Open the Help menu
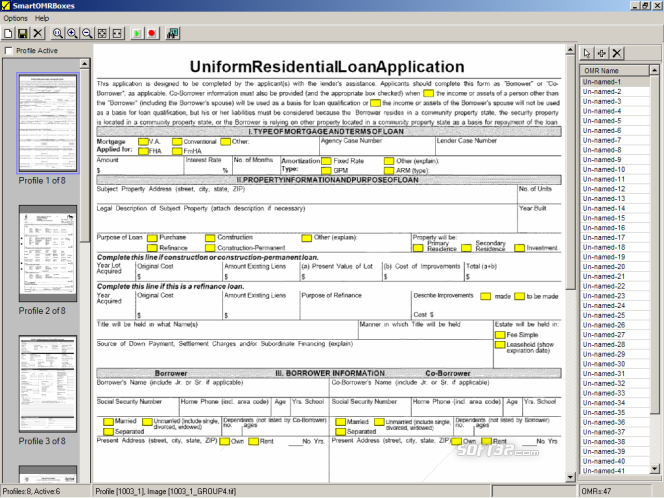The width and height of the screenshot is (664, 498). click(x=42, y=18)
